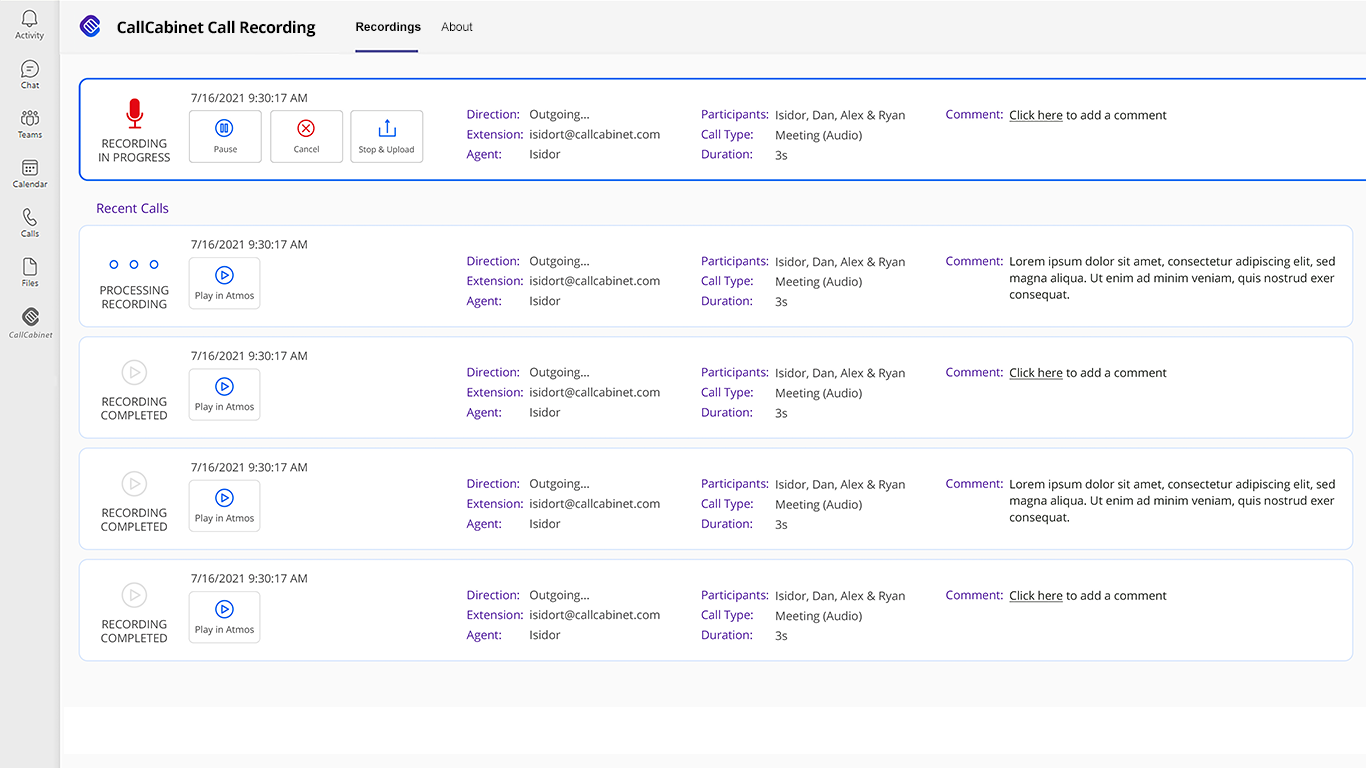Screen dimensions: 1366x768
Task: Click the red microphone recording icon
Action: pos(135,114)
